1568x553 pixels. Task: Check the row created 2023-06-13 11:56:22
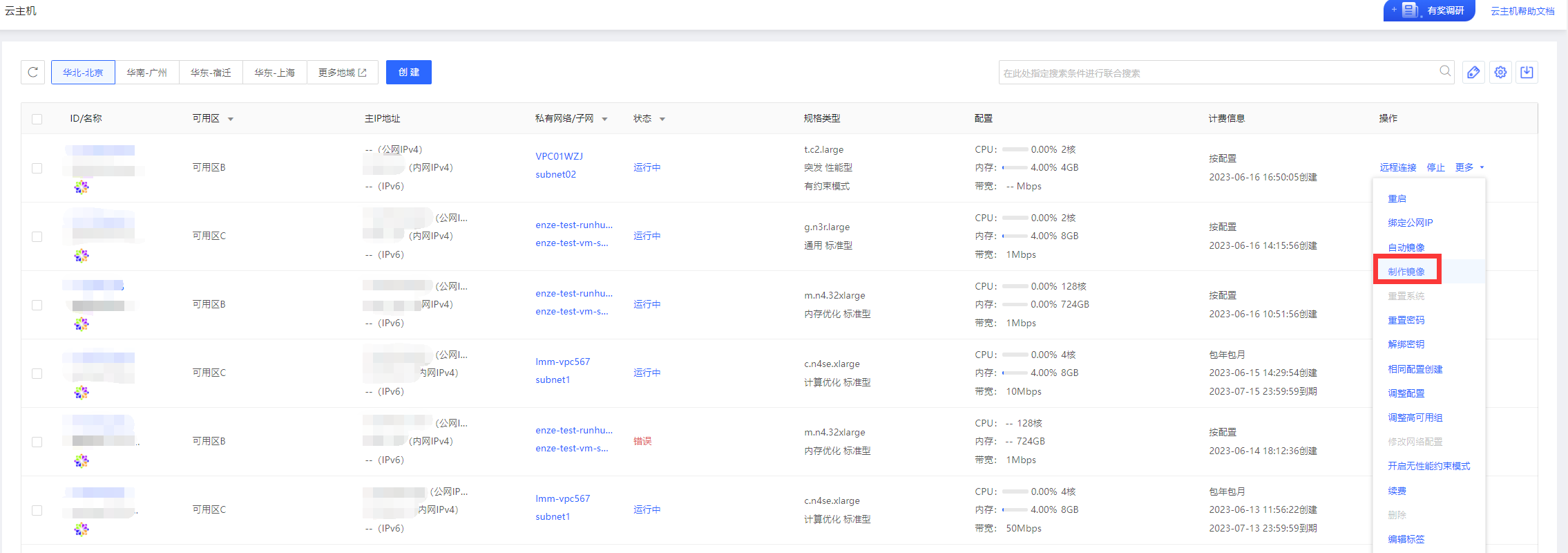(37, 510)
